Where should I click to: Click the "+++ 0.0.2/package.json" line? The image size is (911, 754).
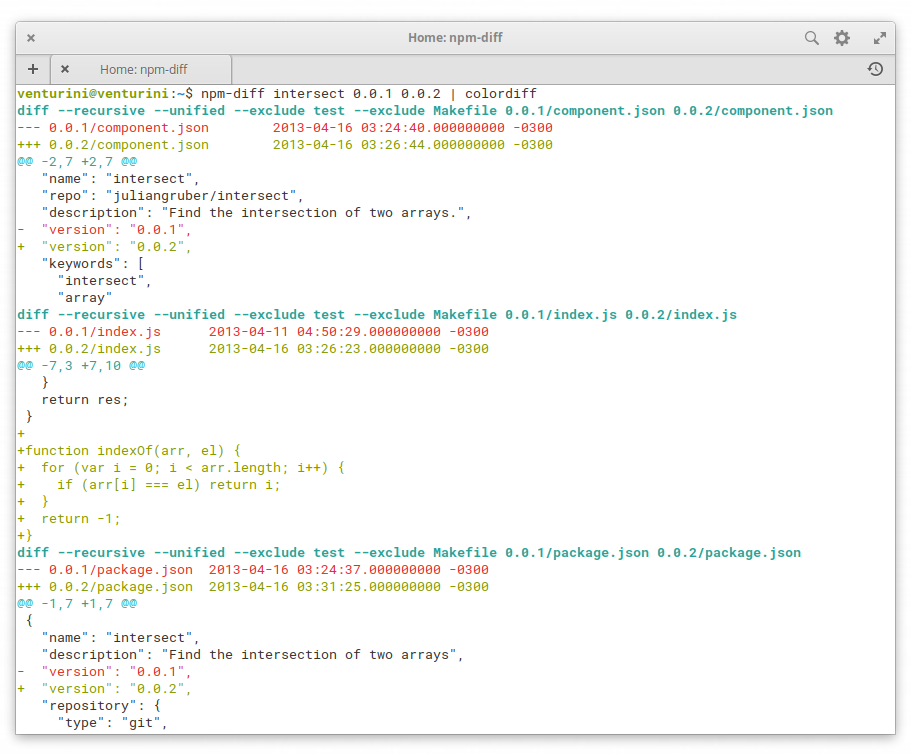pos(253,587)
